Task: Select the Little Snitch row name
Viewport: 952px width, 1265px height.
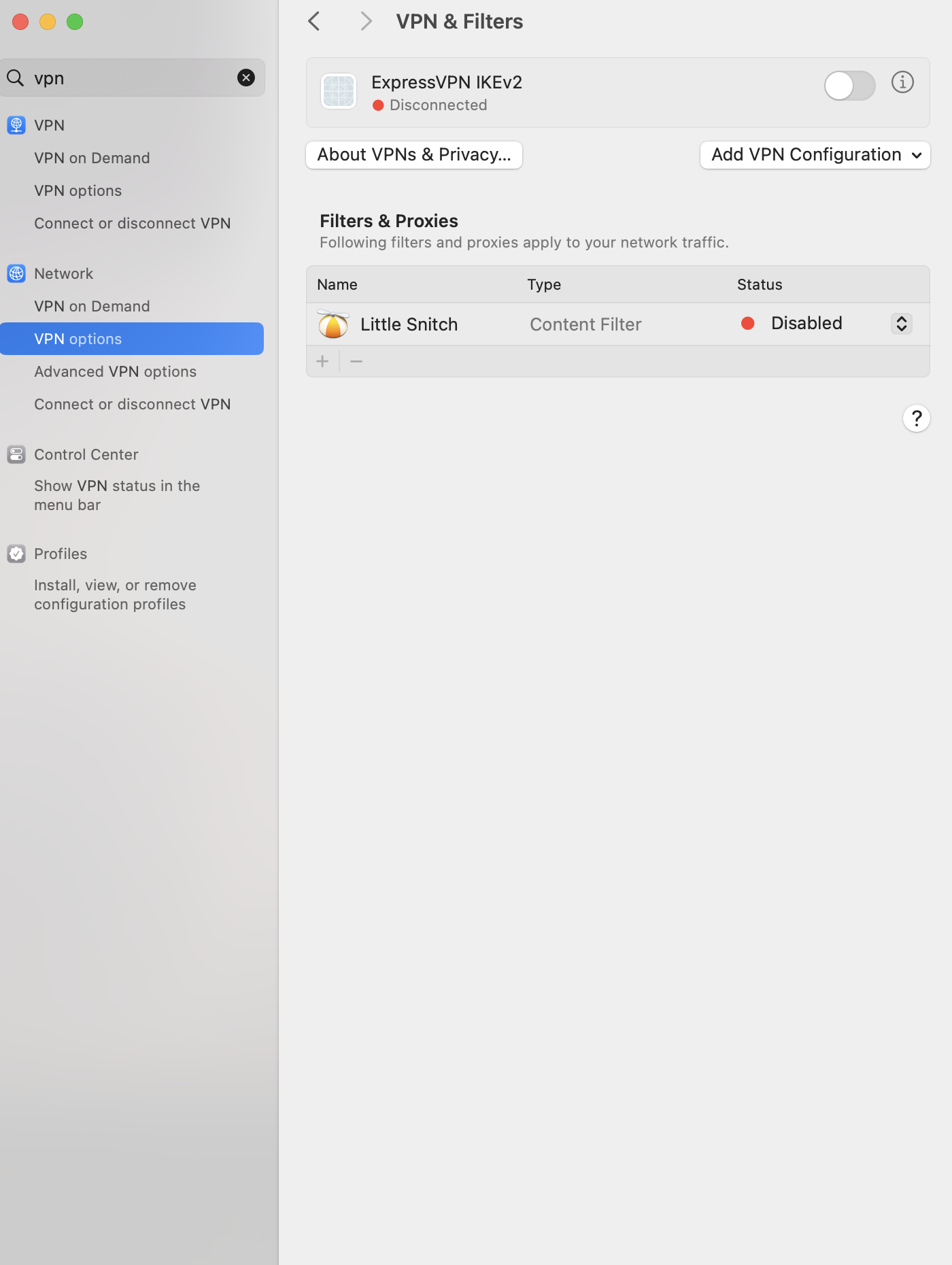Action: [x=409, y=324]
